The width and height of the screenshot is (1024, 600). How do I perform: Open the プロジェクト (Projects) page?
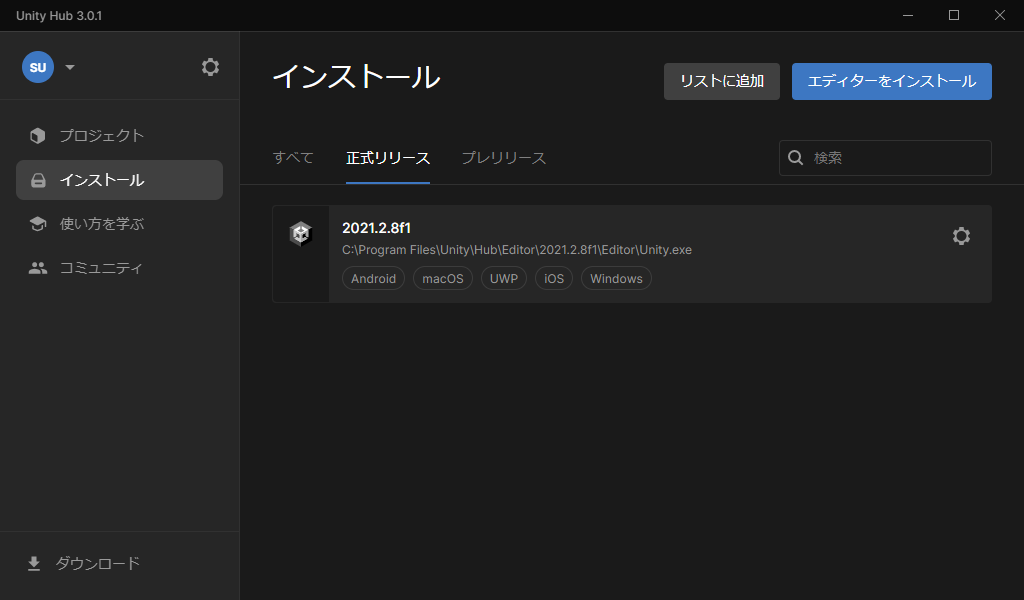(101, 136)
